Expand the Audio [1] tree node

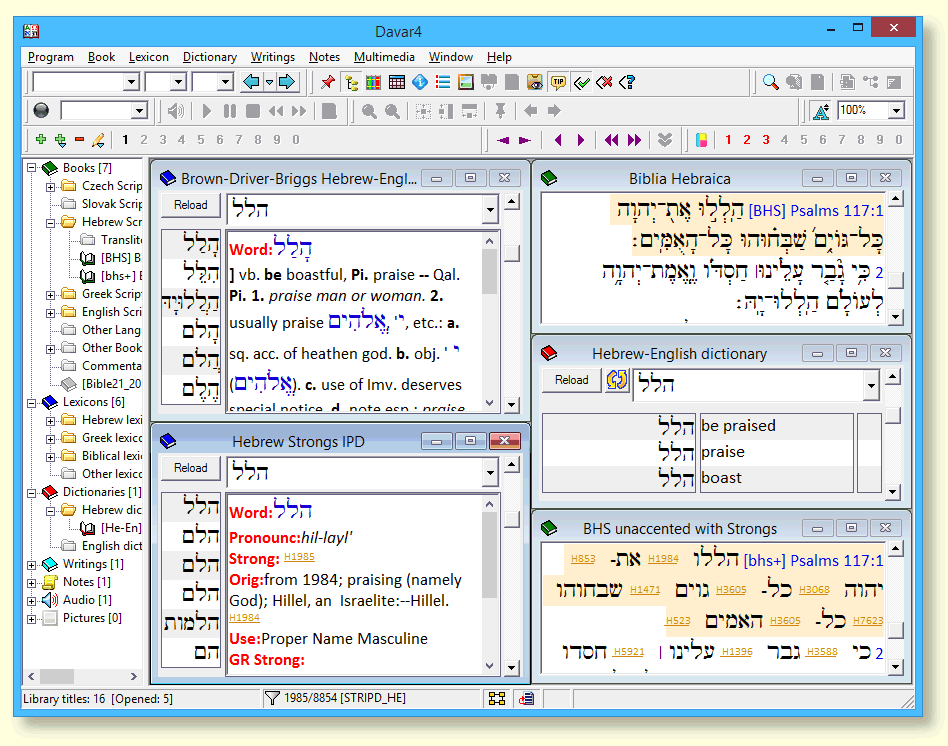pyautogui.click(x=32, y=601)
